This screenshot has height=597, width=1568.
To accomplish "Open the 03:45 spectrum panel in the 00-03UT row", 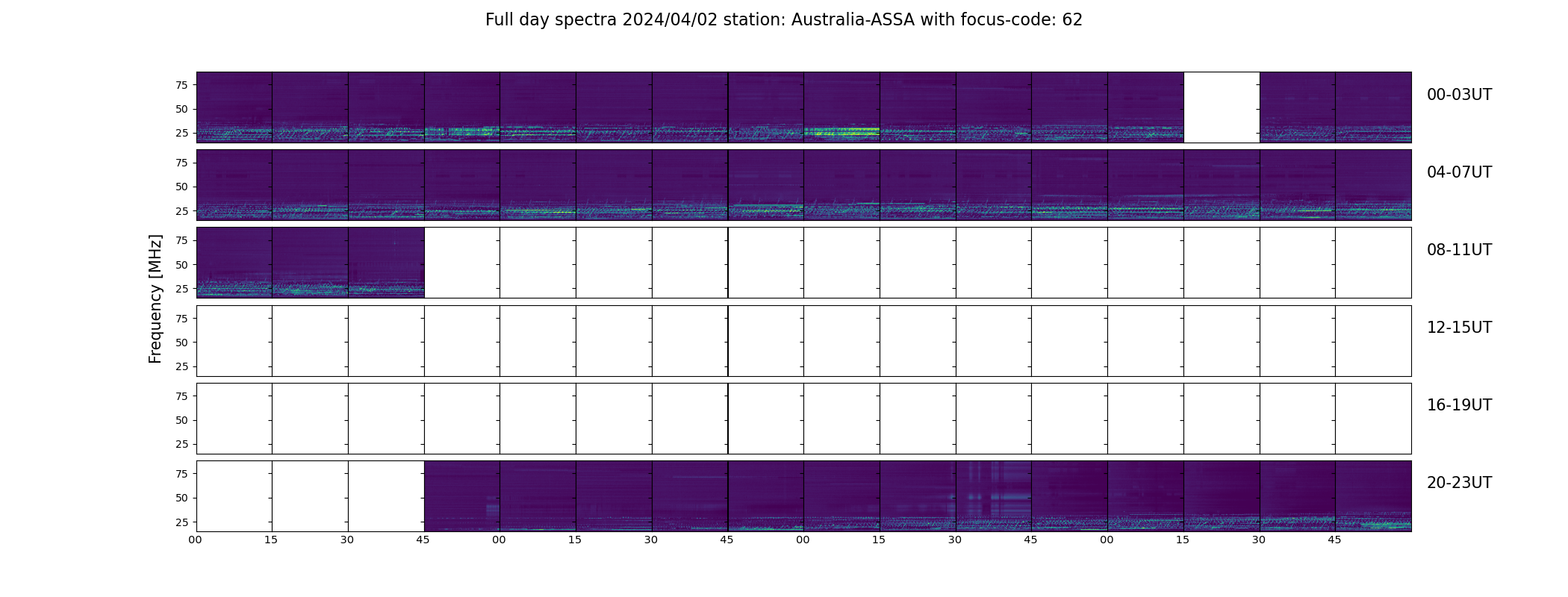I will click(x=1373, y=107).
